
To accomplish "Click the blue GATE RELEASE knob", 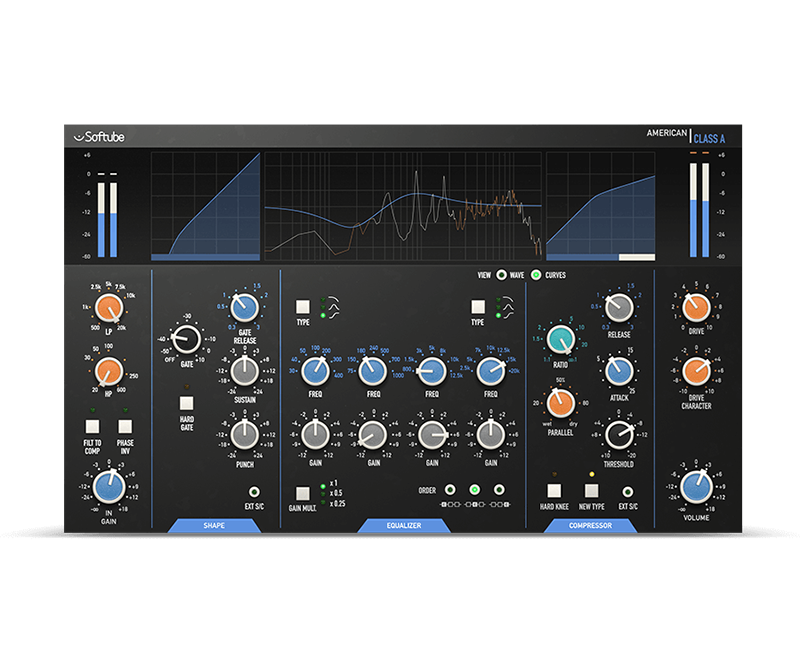I will point(244,308).
